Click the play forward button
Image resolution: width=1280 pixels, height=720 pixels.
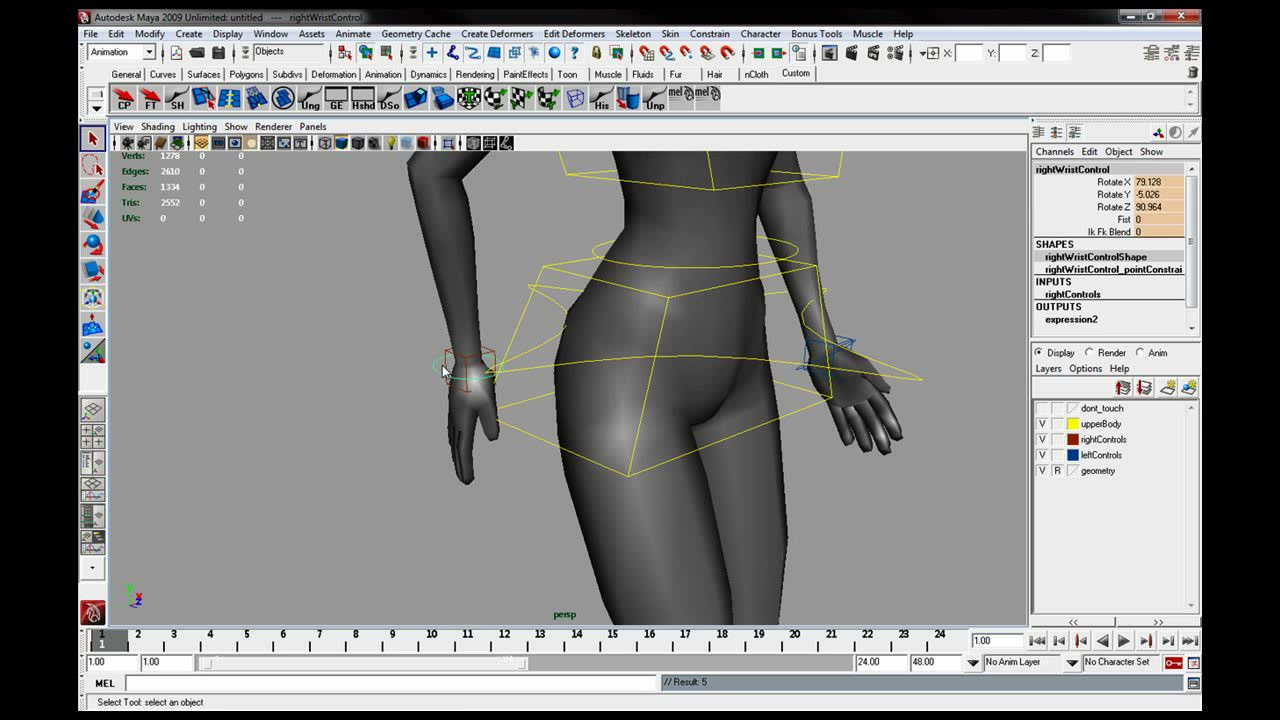tap(1124, 641)
